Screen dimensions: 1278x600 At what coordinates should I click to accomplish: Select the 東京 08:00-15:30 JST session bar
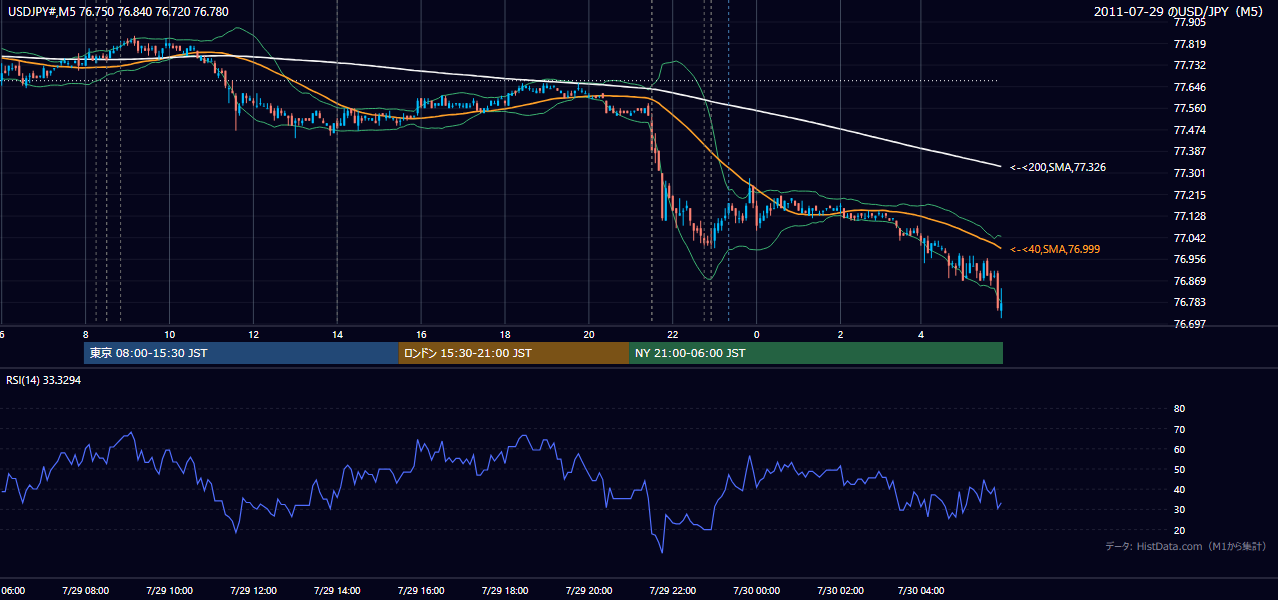[x=241, y=353]
